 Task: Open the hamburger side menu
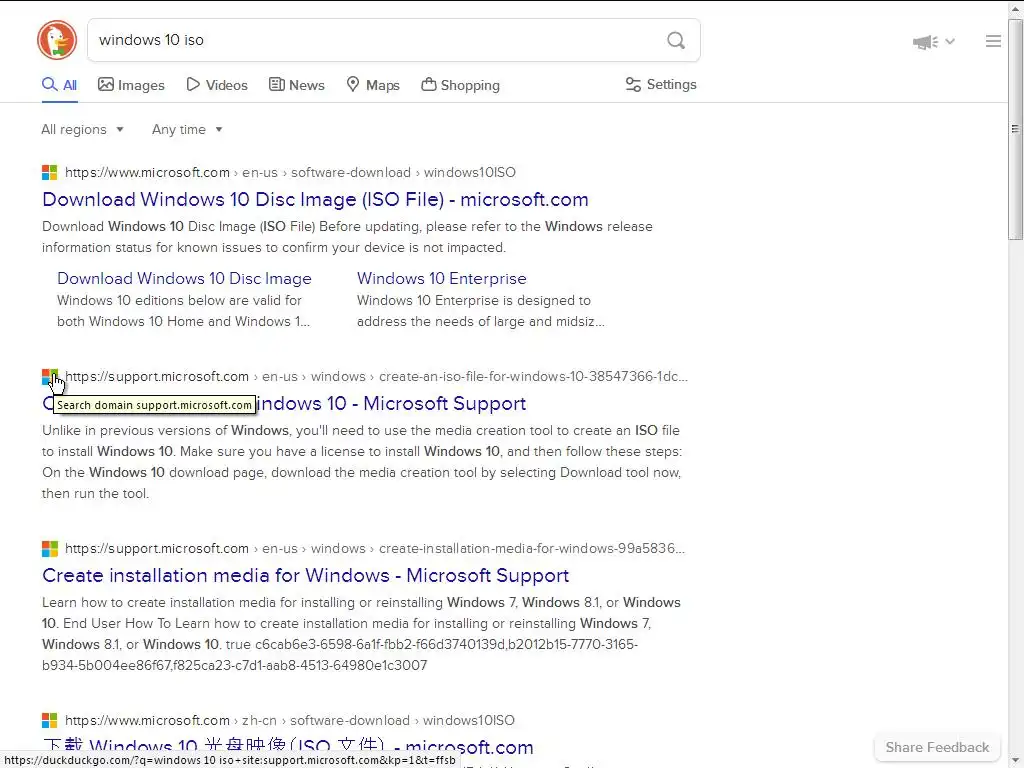pyautogui.click(x=993, y=41)
